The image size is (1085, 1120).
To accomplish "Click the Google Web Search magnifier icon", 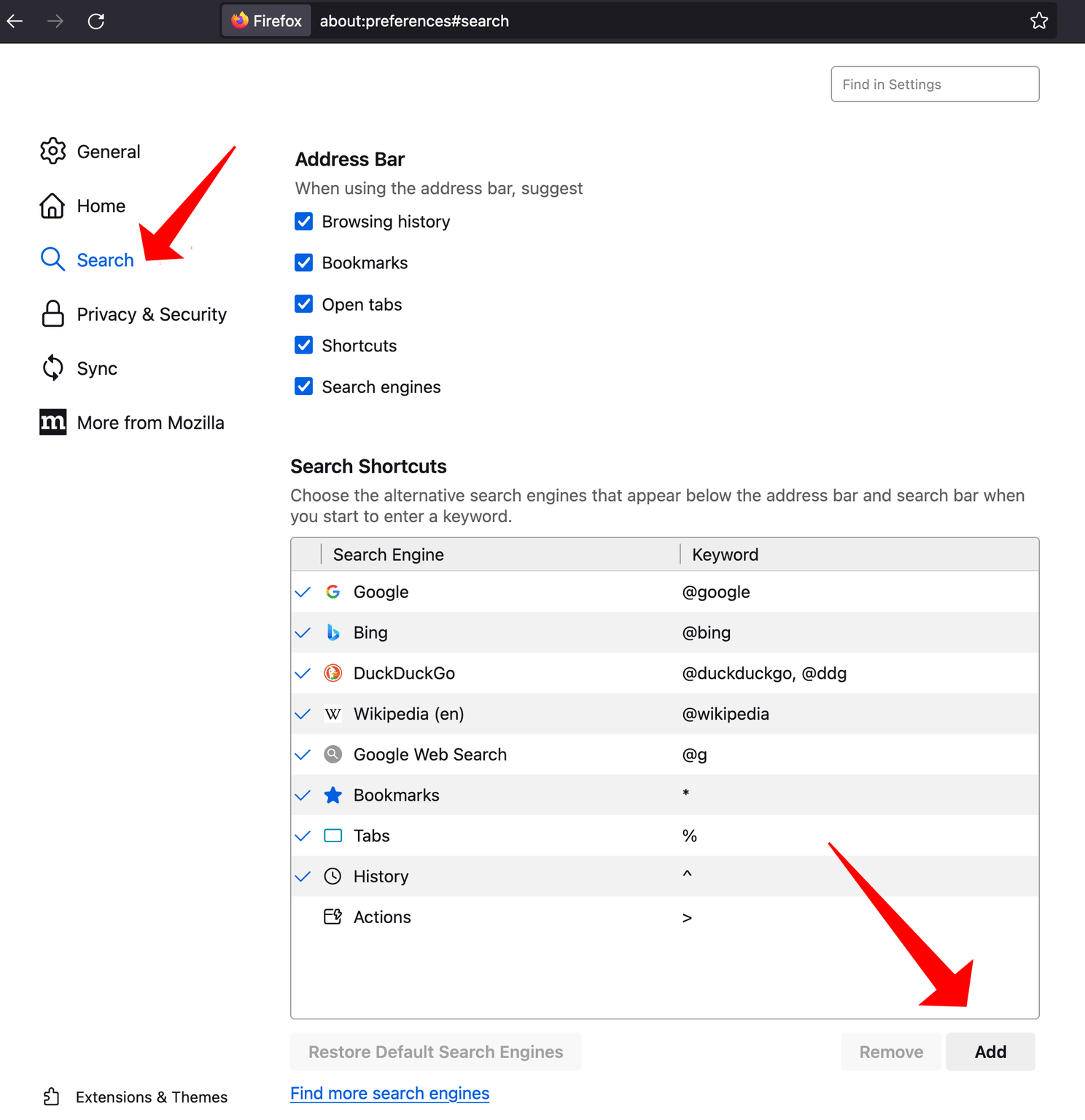I will 333,754.
